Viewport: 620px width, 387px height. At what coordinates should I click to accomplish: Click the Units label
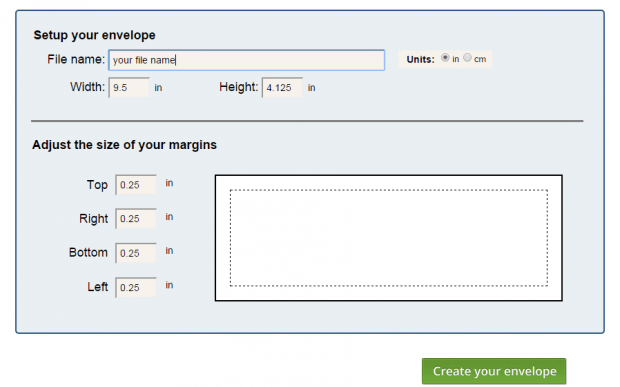420,59
